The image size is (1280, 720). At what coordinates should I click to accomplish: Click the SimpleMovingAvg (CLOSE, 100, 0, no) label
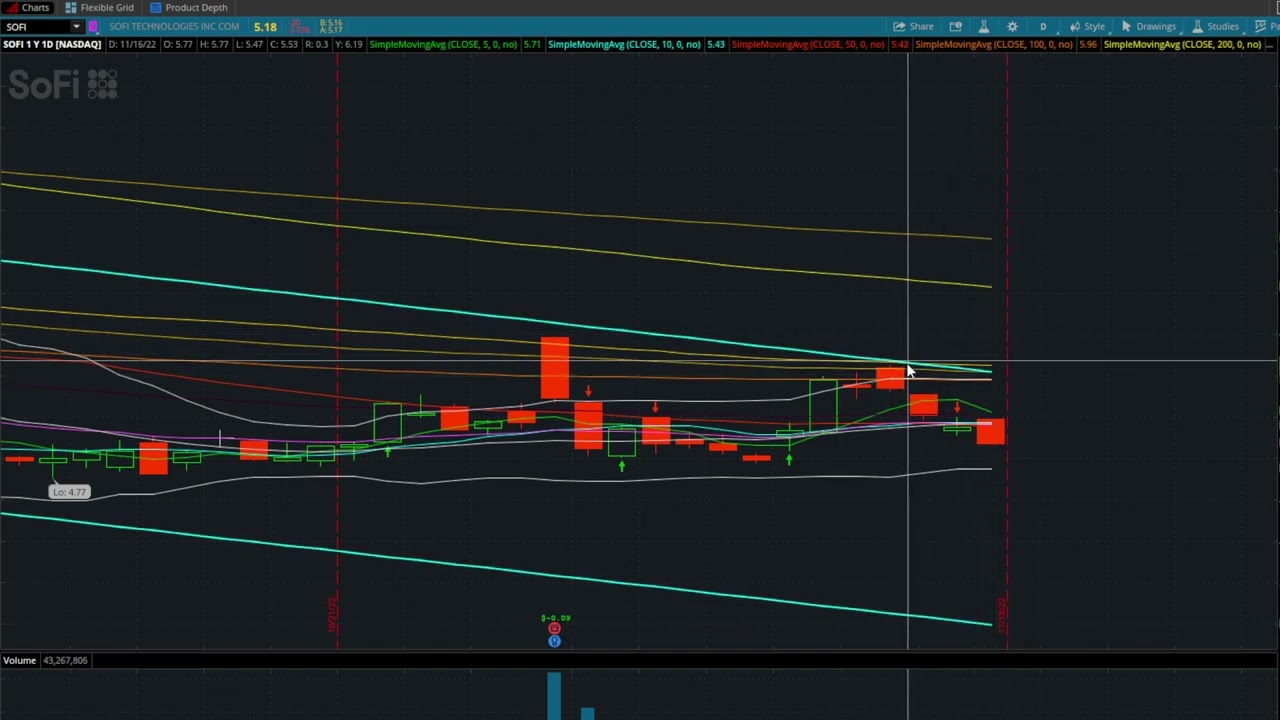coord(994,45)
